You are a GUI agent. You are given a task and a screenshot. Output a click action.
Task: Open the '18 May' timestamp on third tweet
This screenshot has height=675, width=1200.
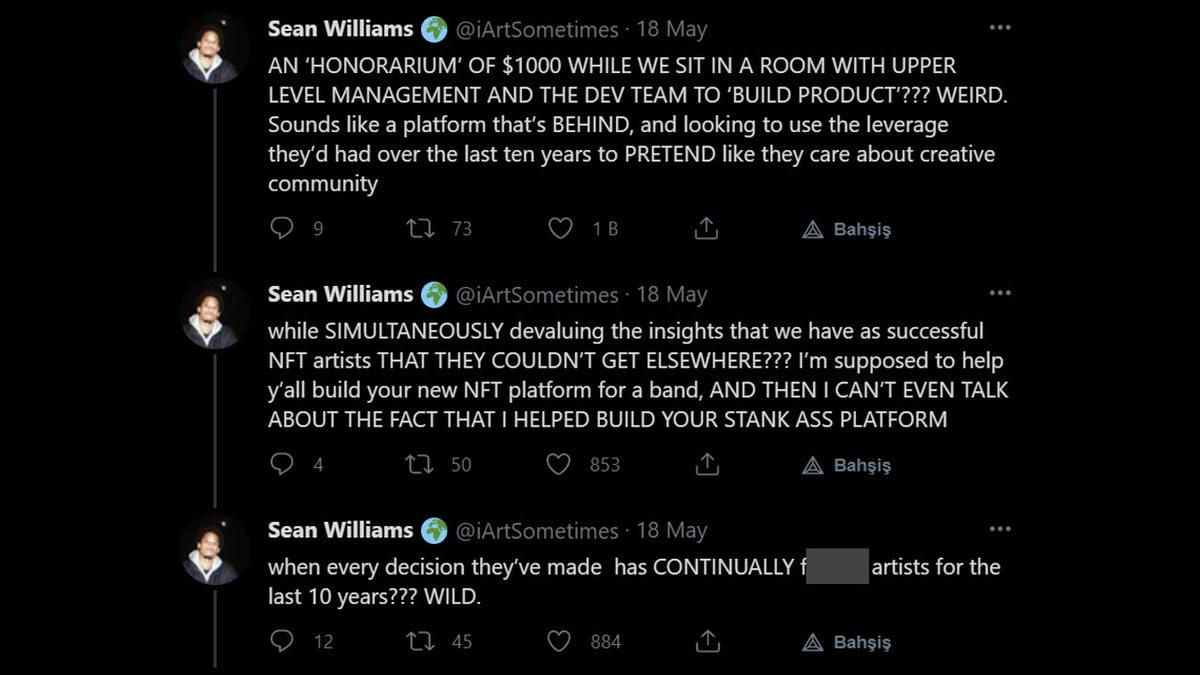tap(671, 531)
